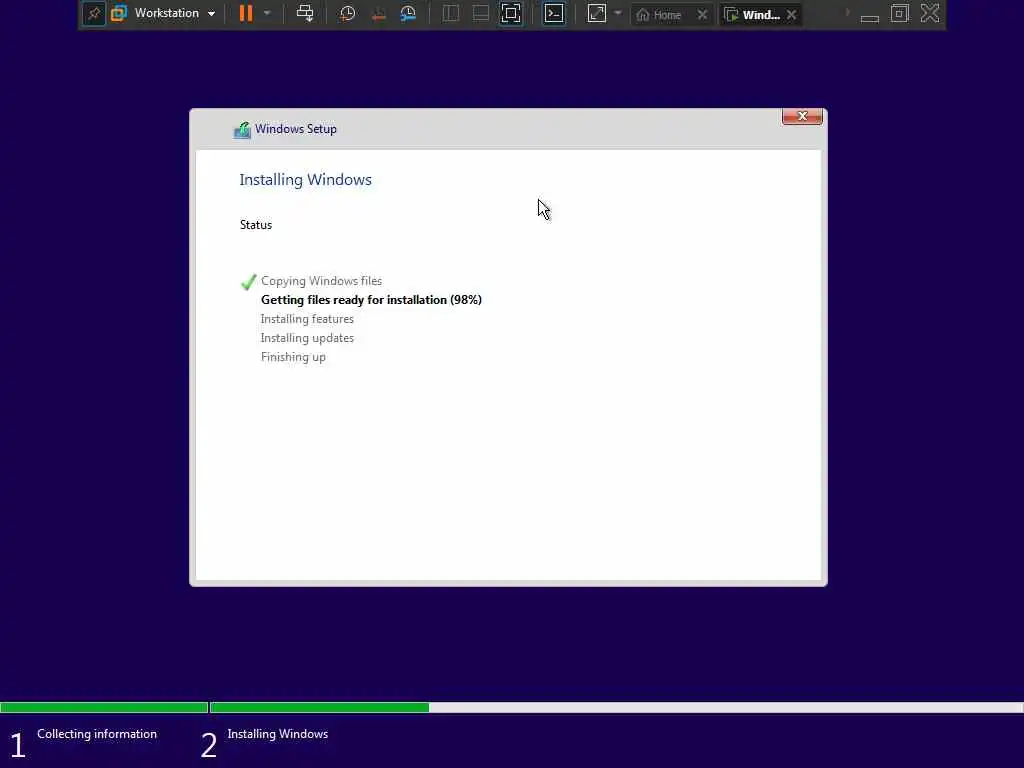Click the 'Installing features' step
The width and height of the screenshot is (1024, 768).
(307, 319)
